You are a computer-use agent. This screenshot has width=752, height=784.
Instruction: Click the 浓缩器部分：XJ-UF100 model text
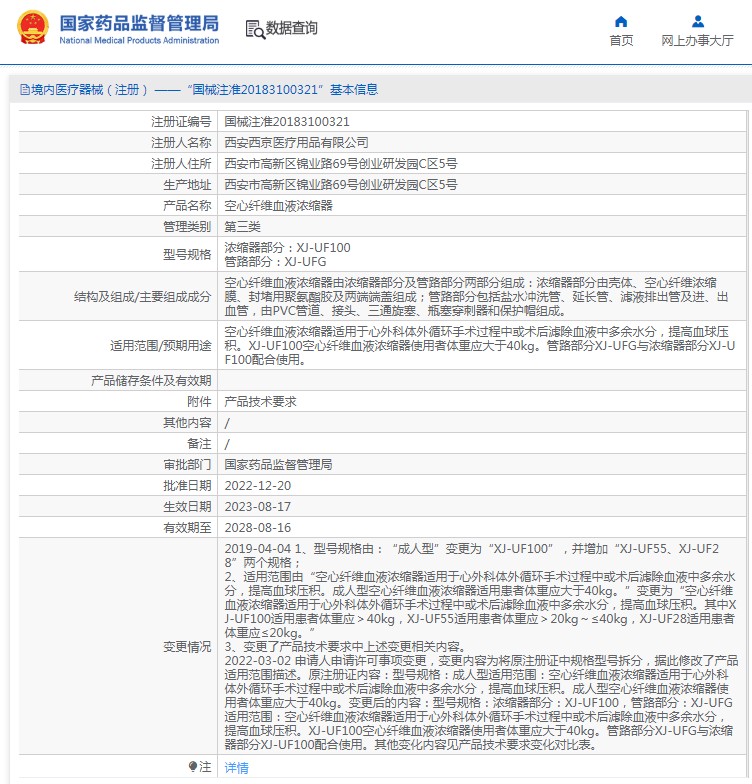[x=287, y=248]
